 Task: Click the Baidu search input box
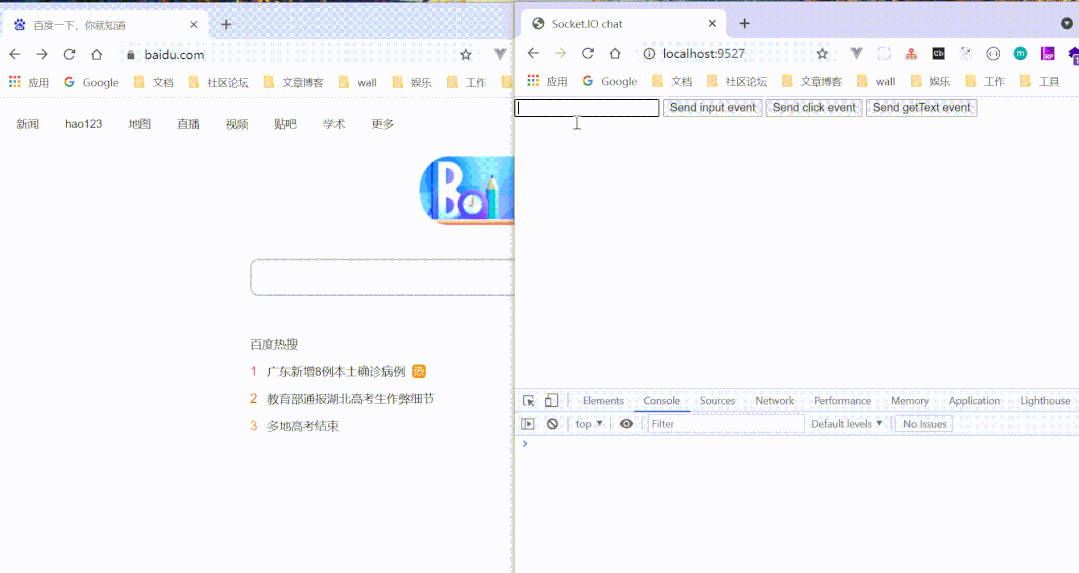tap(383, 277)
